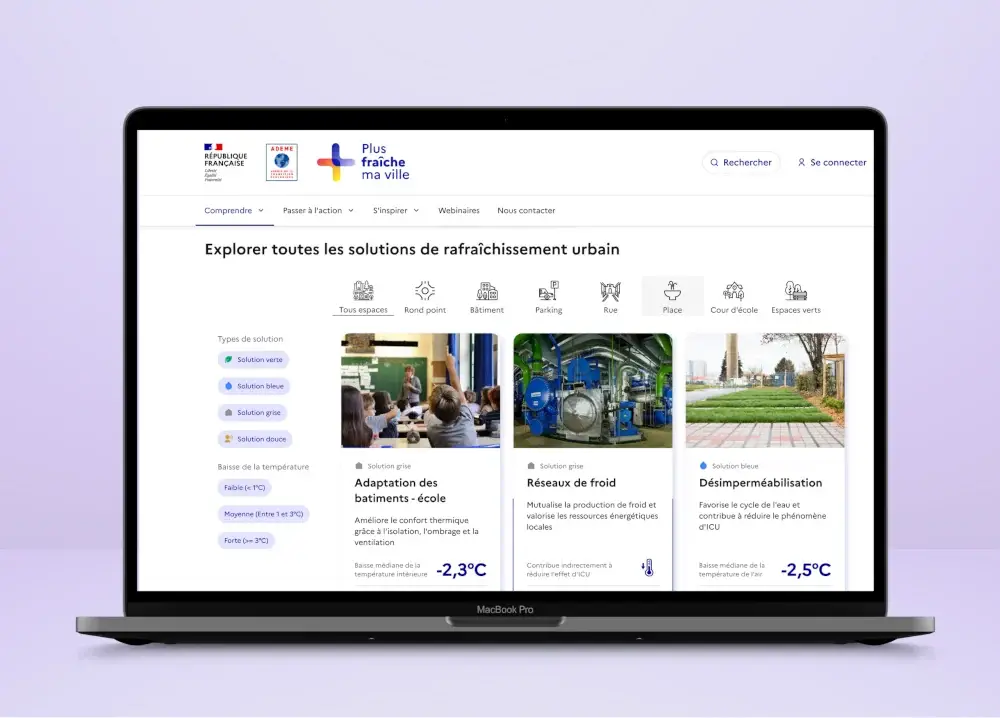The width and height of the screenshot is (1000, 718).
Task: Select the Bâtiment space filter icon
Action: (x=487, y=290)
